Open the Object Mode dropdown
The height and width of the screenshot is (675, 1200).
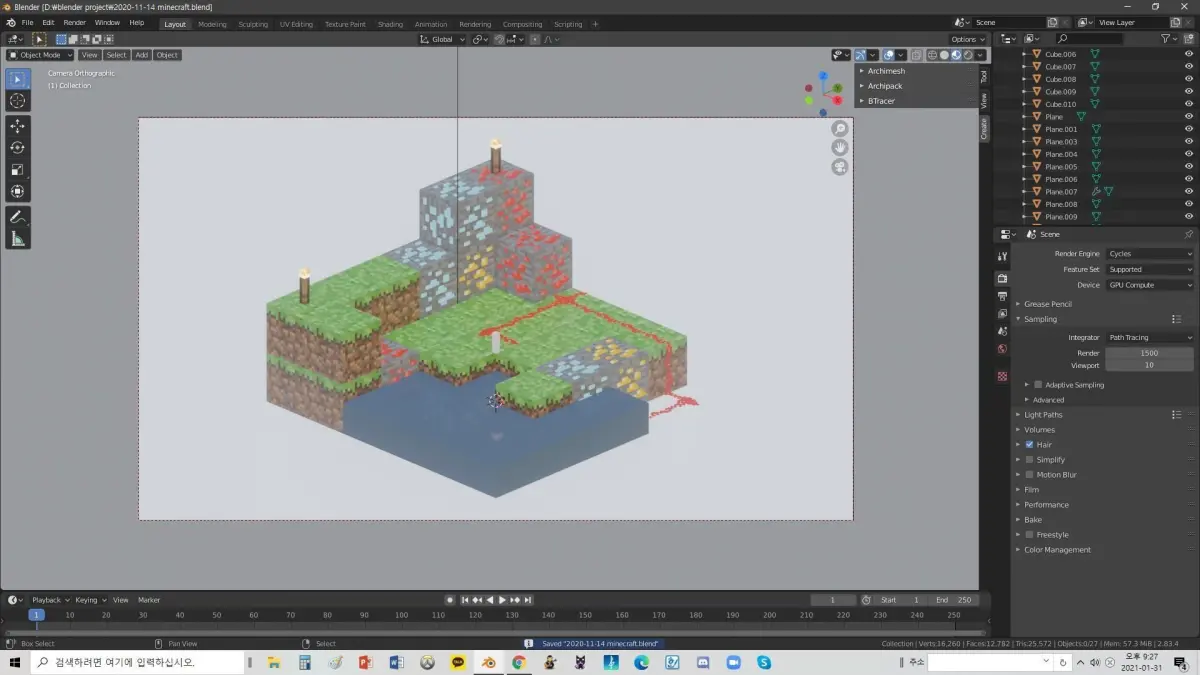click(40, 55)
